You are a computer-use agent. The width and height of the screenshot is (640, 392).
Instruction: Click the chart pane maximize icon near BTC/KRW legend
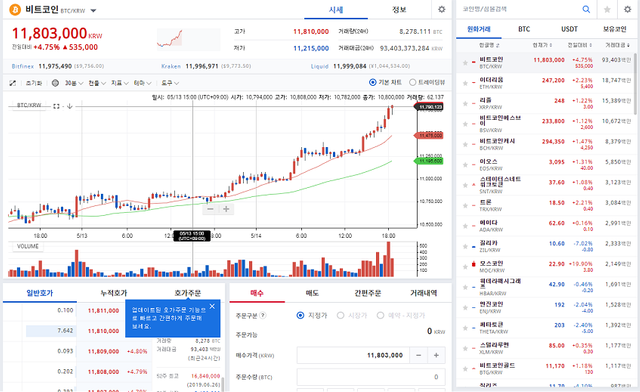(x=56, y=106)
